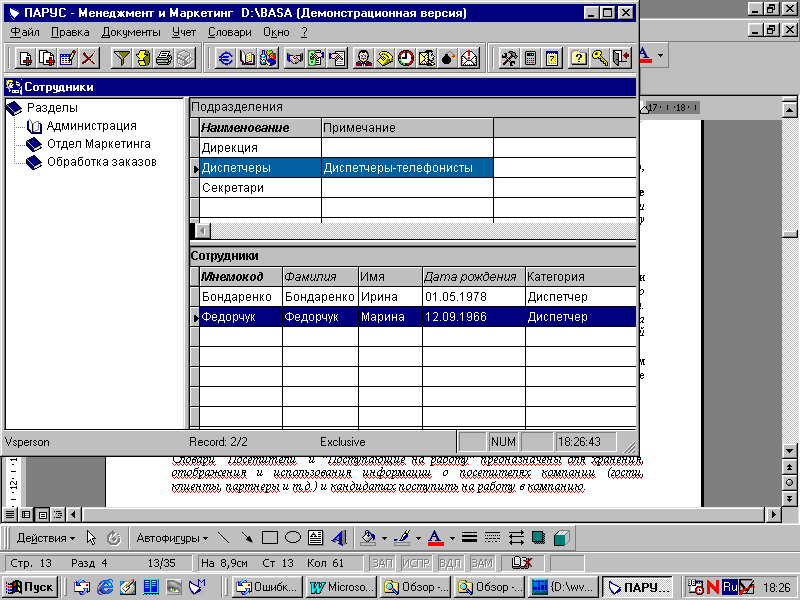Click the Фамилия column header
Screen dimensions: 800x600
(x=320, y=277)
